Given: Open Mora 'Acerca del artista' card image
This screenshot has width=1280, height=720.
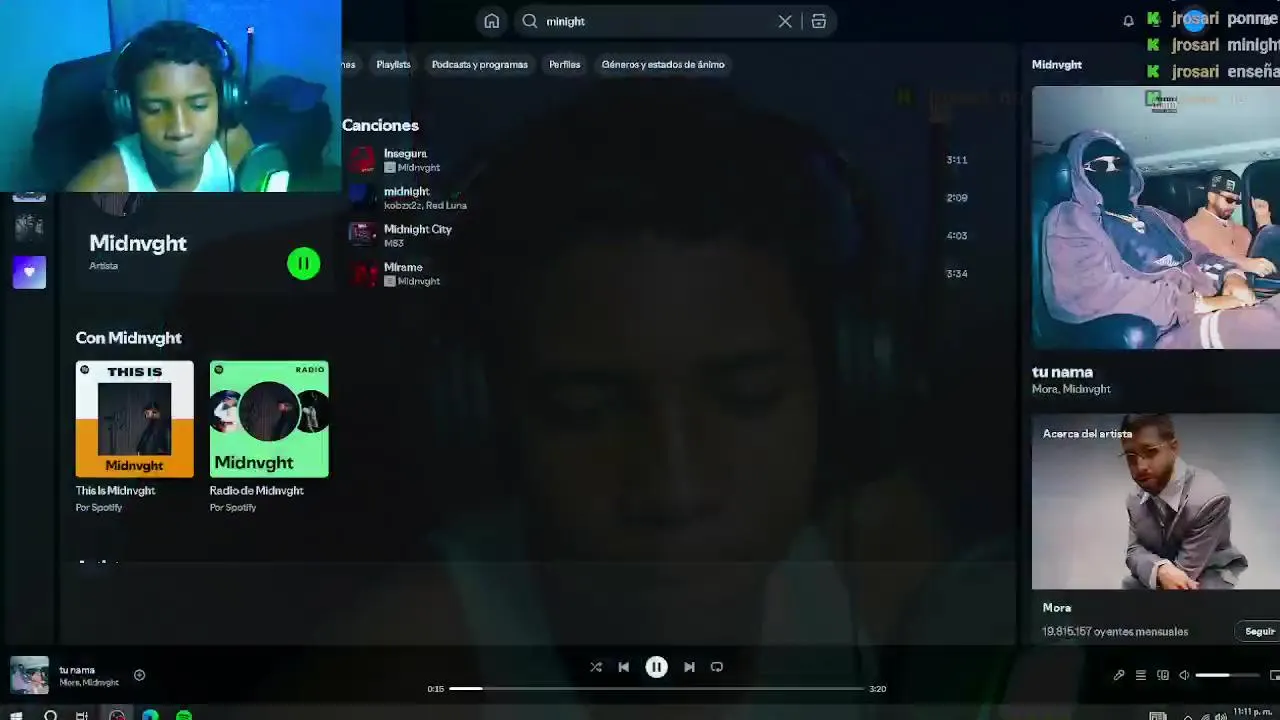Looking at the screenshot, I should (x=1156, y=502).
